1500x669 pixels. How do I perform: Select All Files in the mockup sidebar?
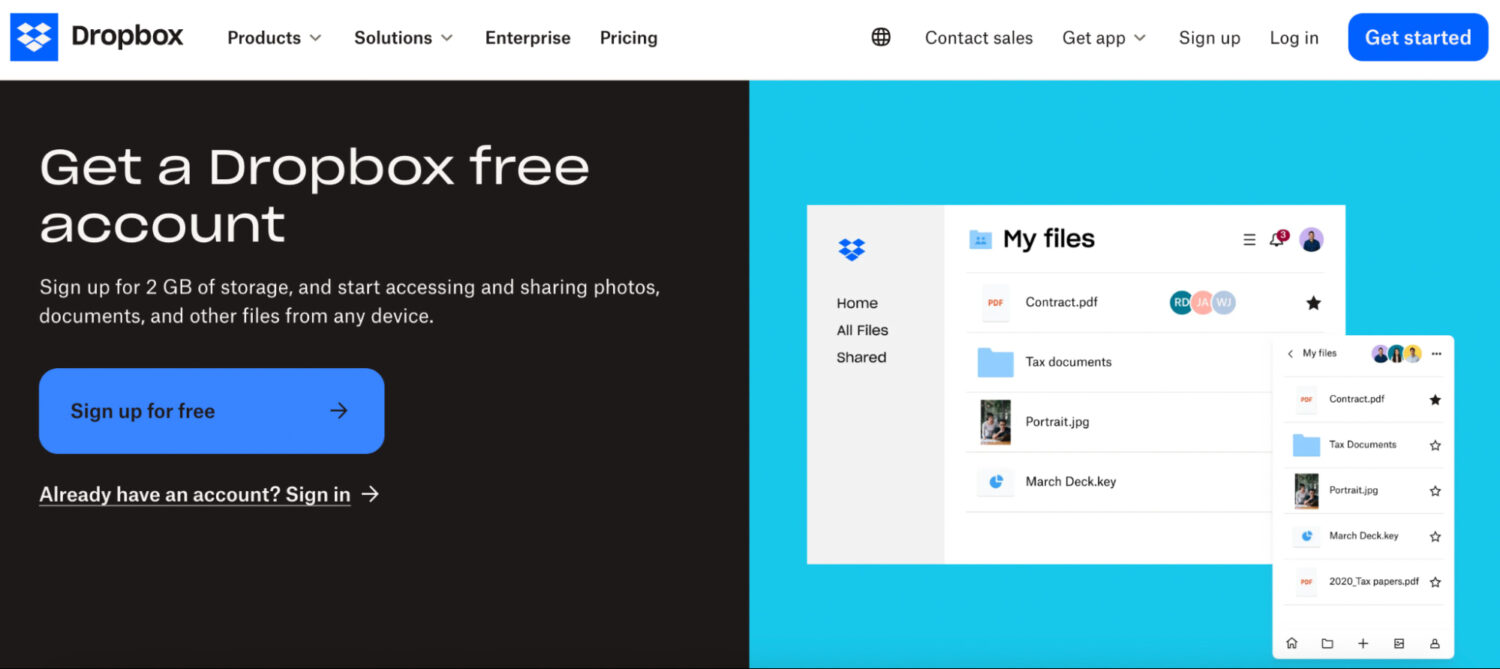pyautogui.click(x=862, y=330)
